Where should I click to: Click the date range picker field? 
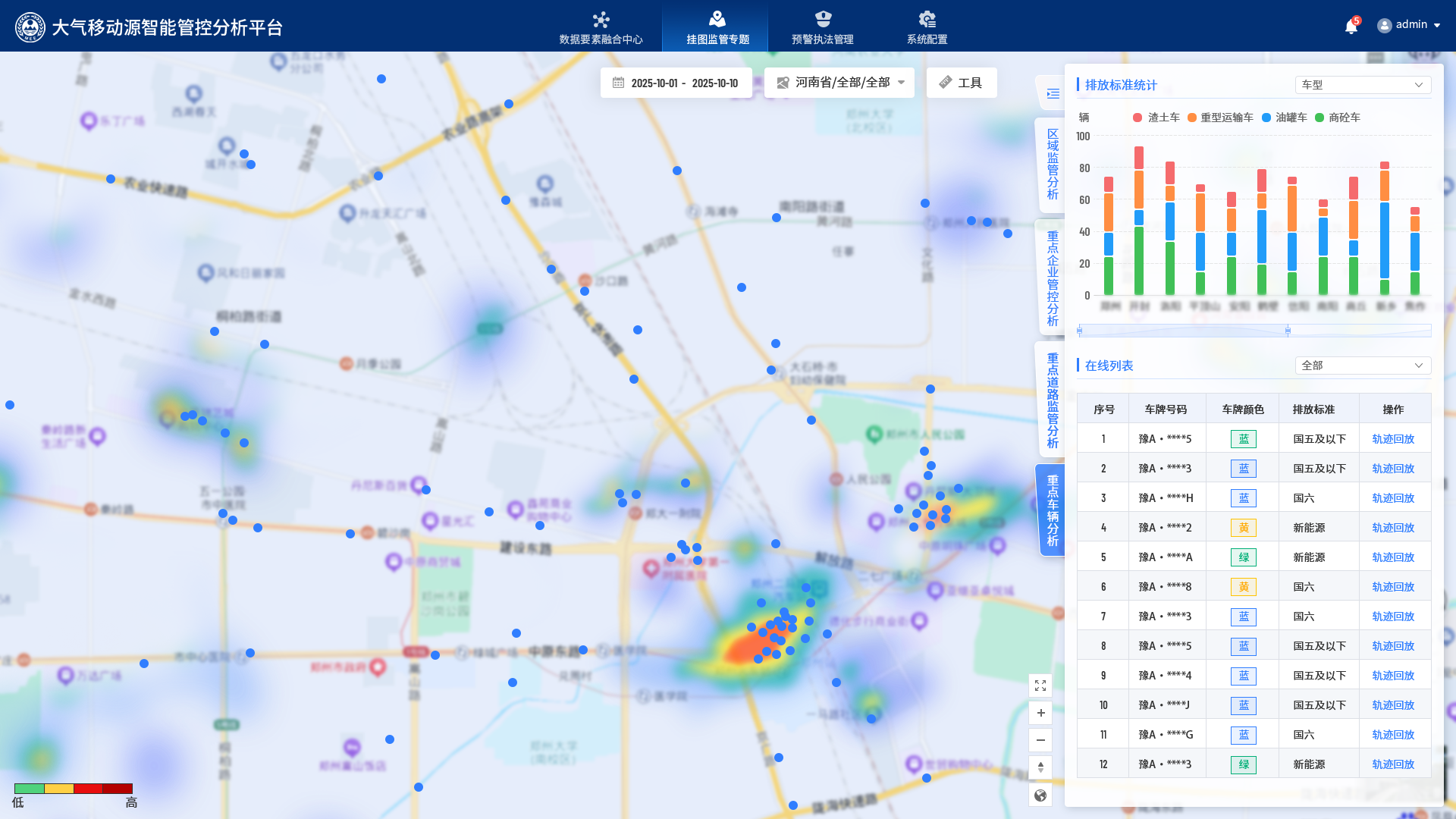(x=676, y=83)
